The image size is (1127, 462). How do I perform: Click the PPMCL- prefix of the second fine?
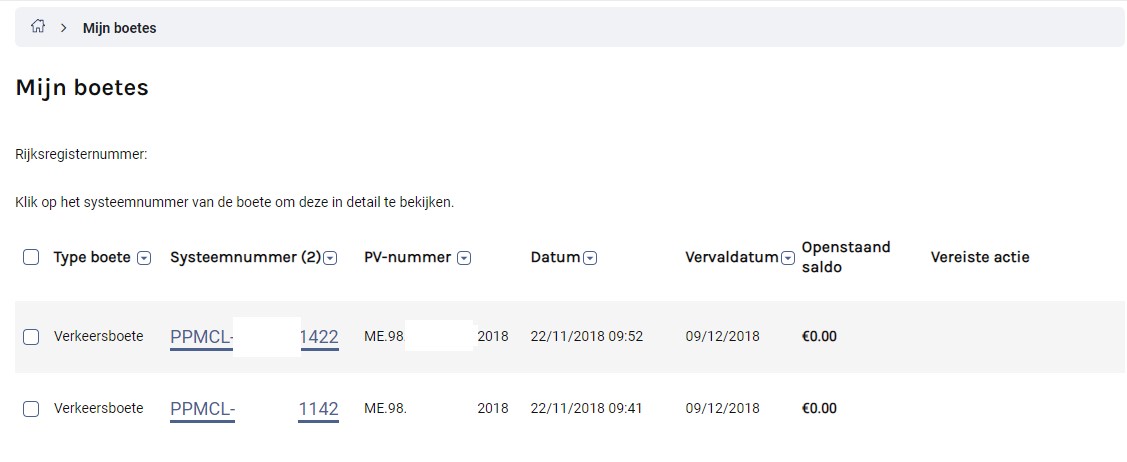(x=203, y=410)
